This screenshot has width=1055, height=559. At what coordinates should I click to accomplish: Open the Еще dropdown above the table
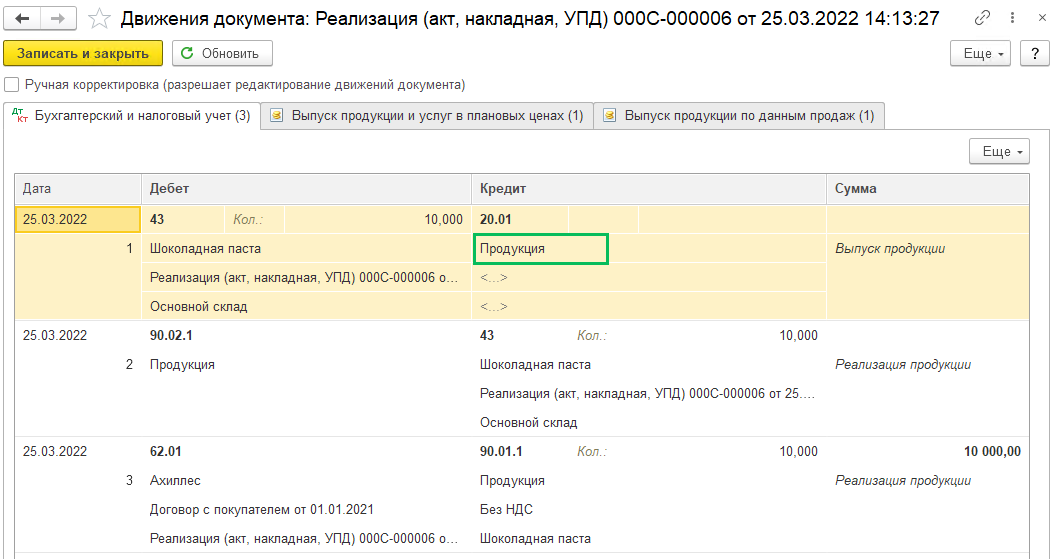(x=999, y=152)
